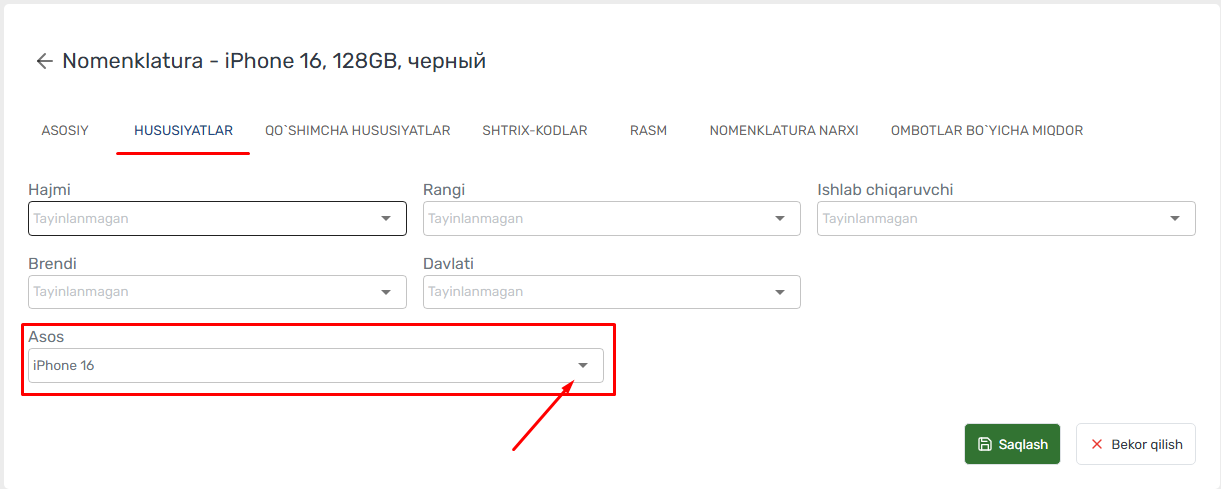1221x489 pixels.
Task: Expand the Asos dropdown arrow
Action: (x=583, y=365)
